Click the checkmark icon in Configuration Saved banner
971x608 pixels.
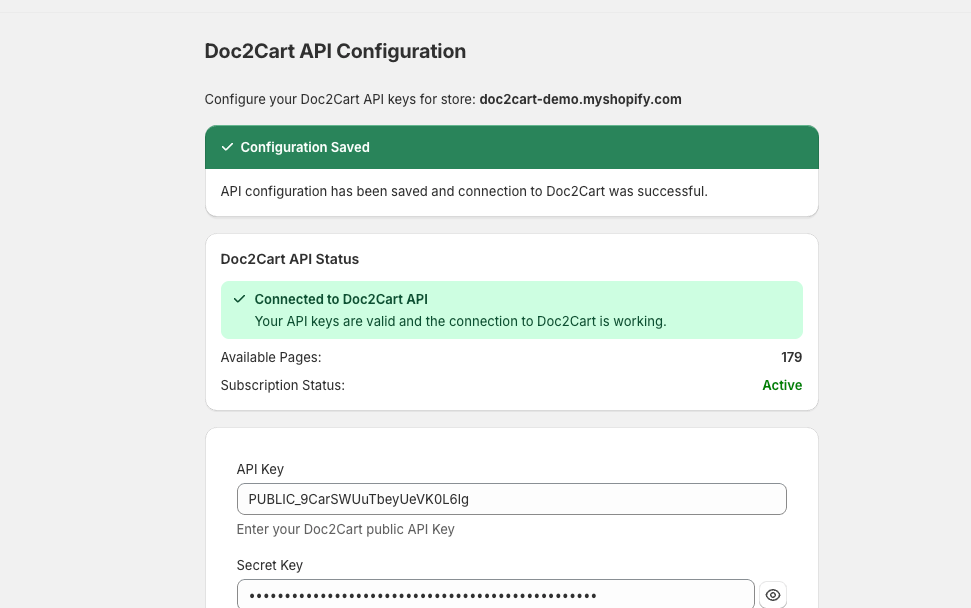click(x=226, y=146)
